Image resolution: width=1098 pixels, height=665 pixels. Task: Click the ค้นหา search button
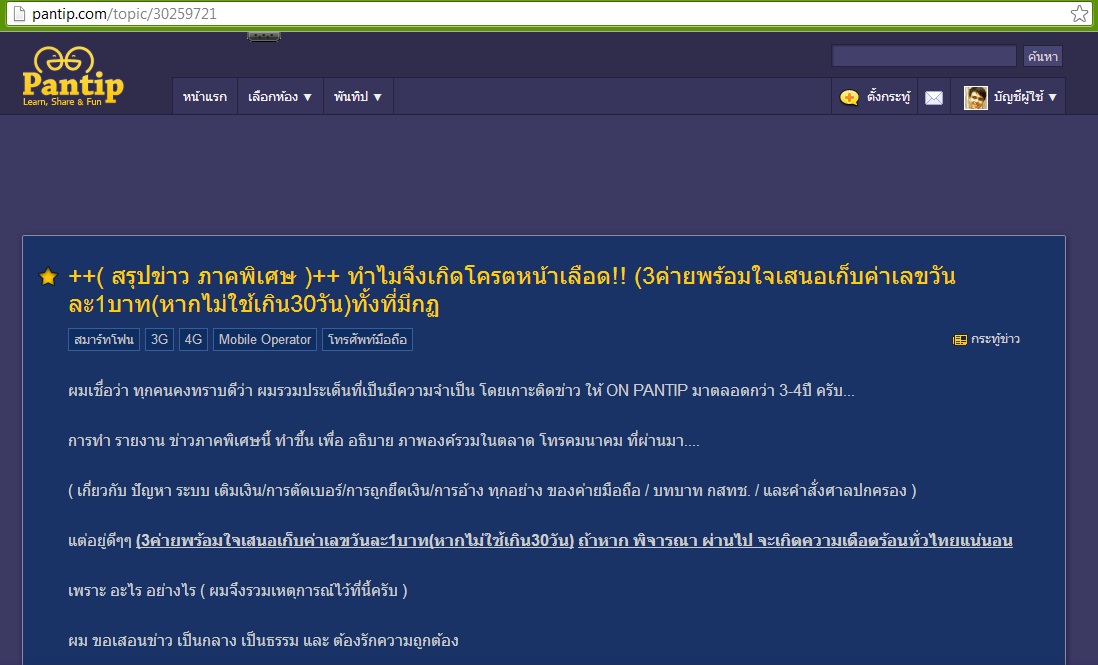pyautogui.click(x=1043, y=56)
